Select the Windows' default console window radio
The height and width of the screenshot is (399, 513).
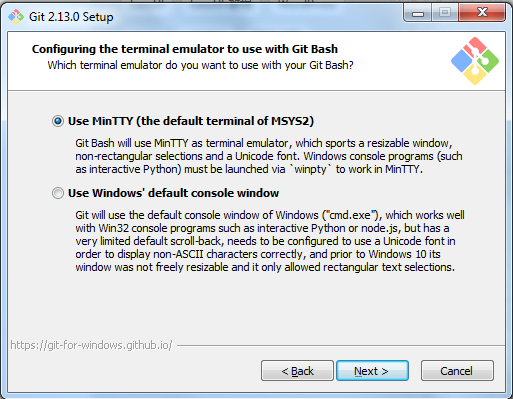click(x=58, y=193)
